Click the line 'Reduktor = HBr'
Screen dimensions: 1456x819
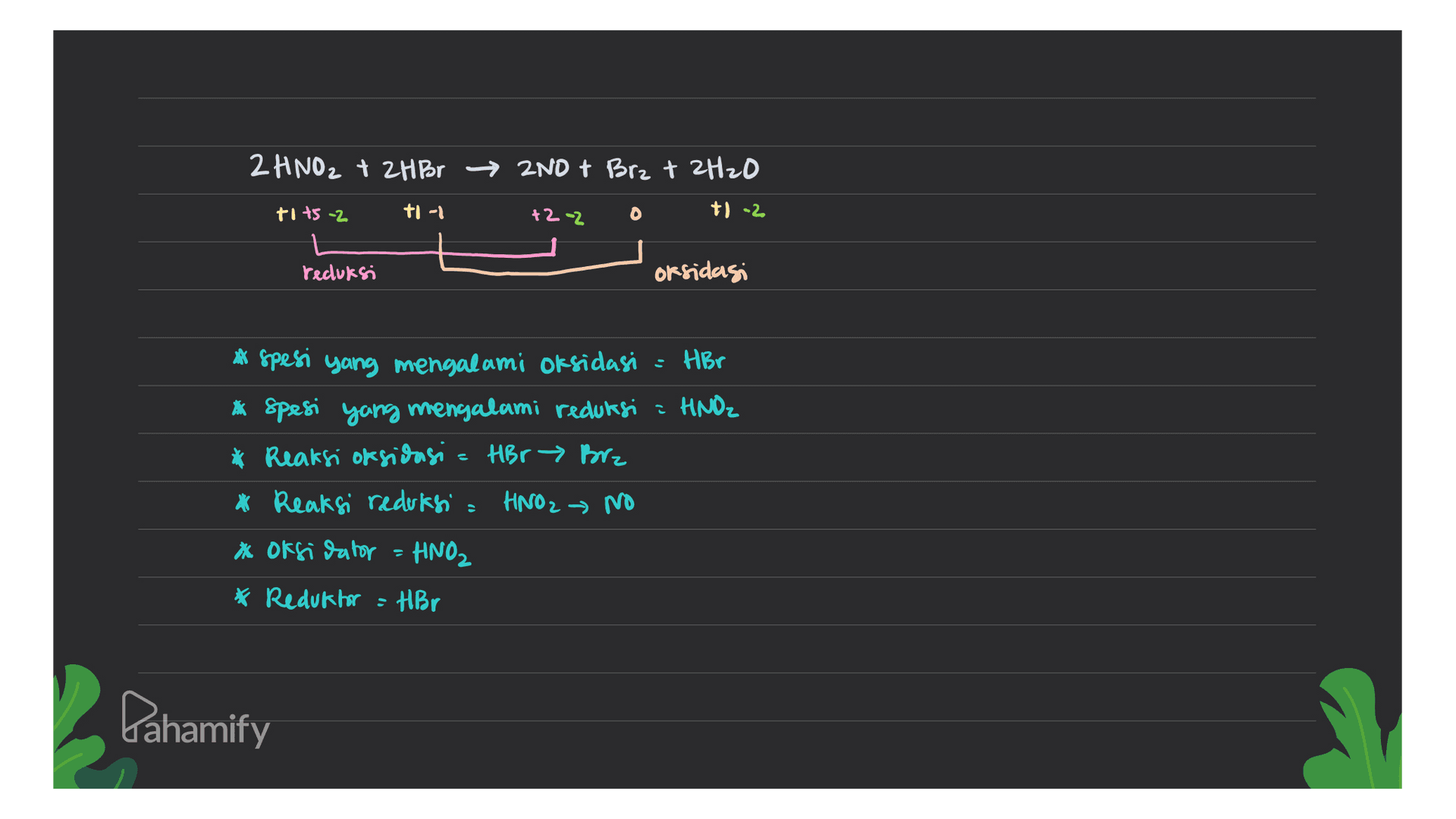(x=337, y=599)
